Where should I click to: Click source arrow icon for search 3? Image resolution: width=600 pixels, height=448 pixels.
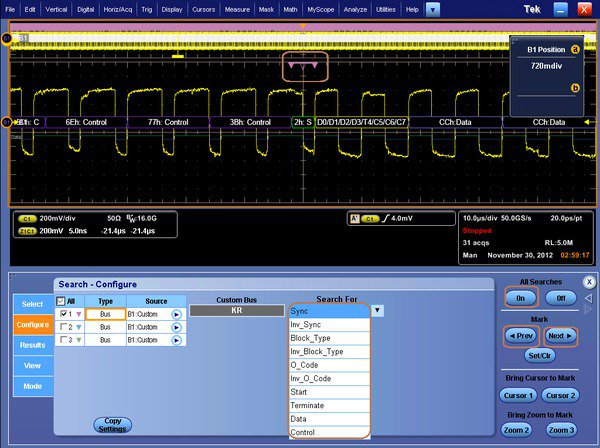[x=176, y=340]
